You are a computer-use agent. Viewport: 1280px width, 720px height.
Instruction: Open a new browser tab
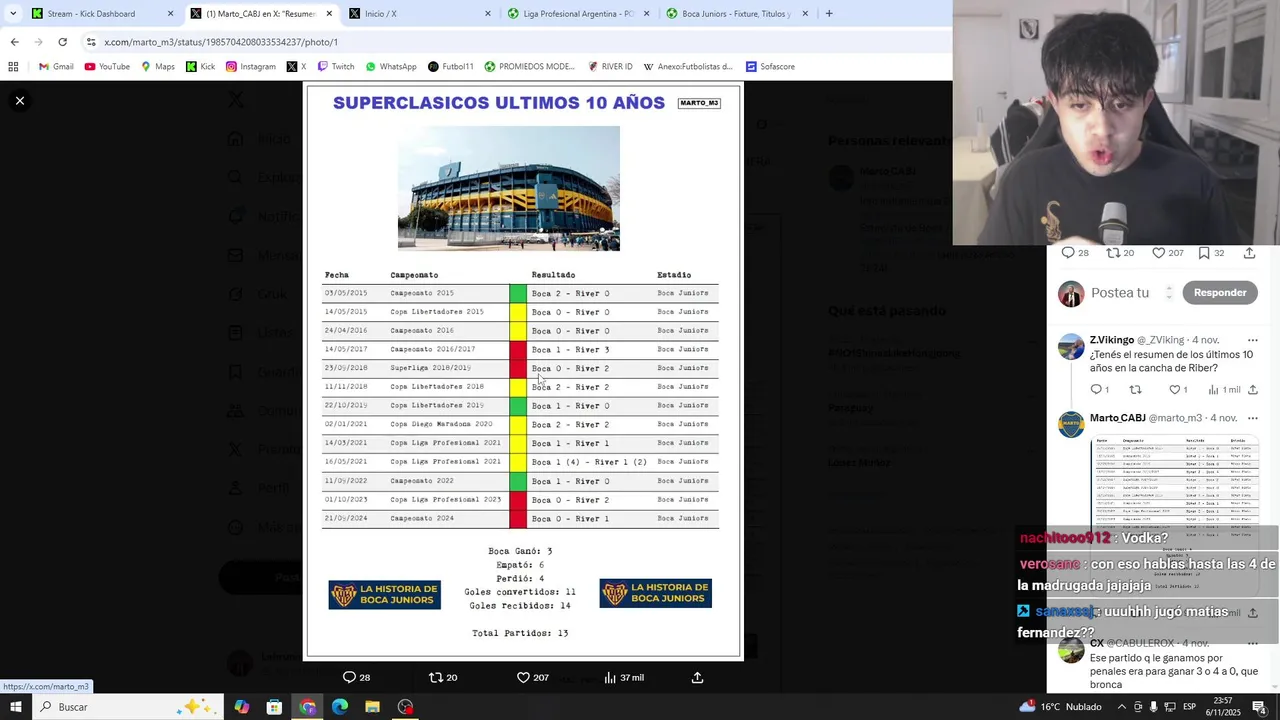coord(828,14)
